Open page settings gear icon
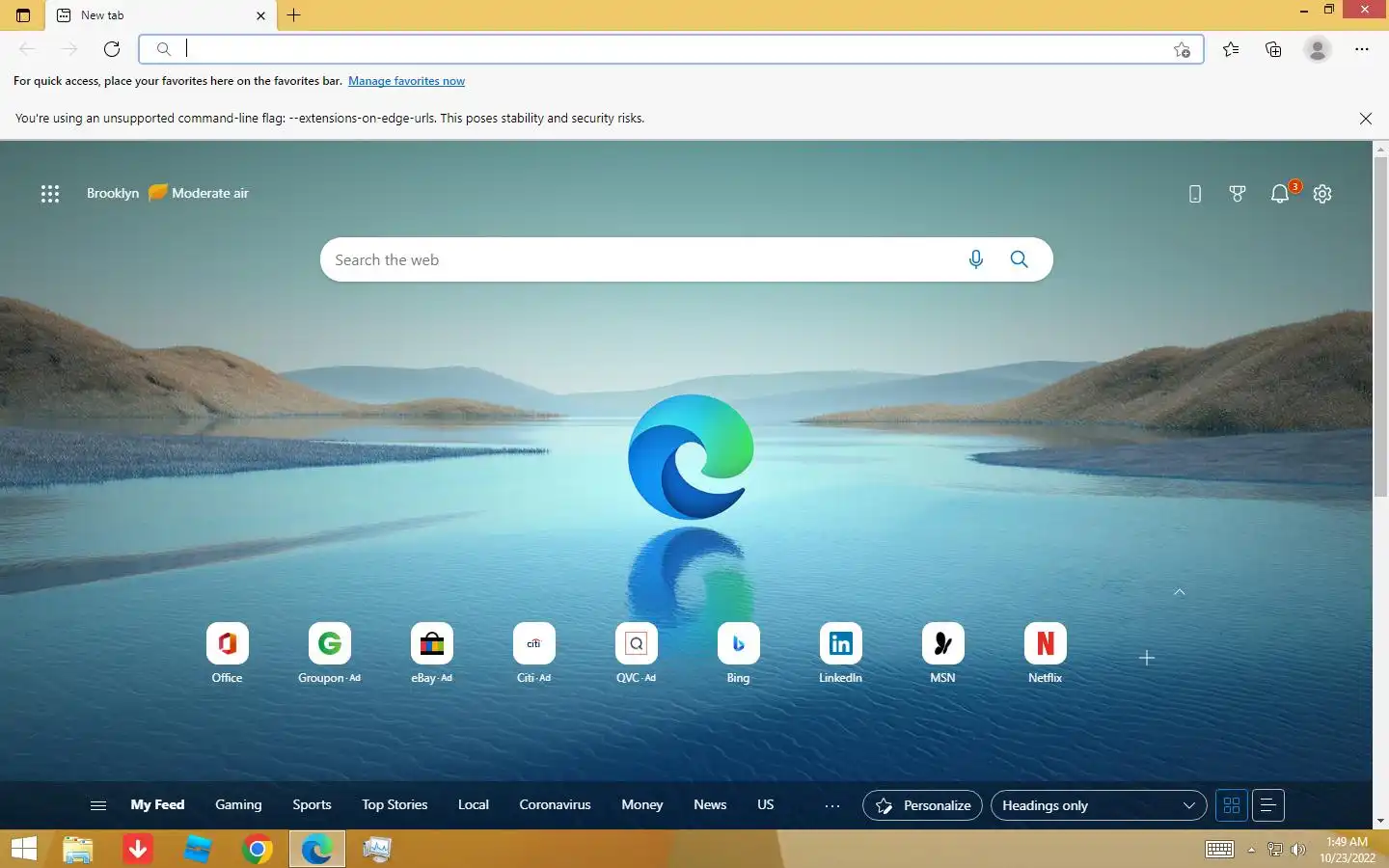This screenshot has height=868, width=1389. pos(1322,194)
